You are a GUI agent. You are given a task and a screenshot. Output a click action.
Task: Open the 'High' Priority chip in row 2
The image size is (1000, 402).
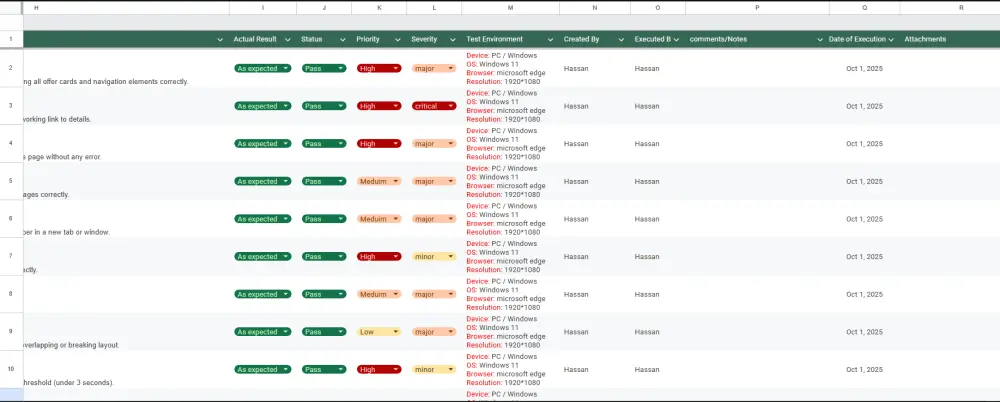point(379,68)
